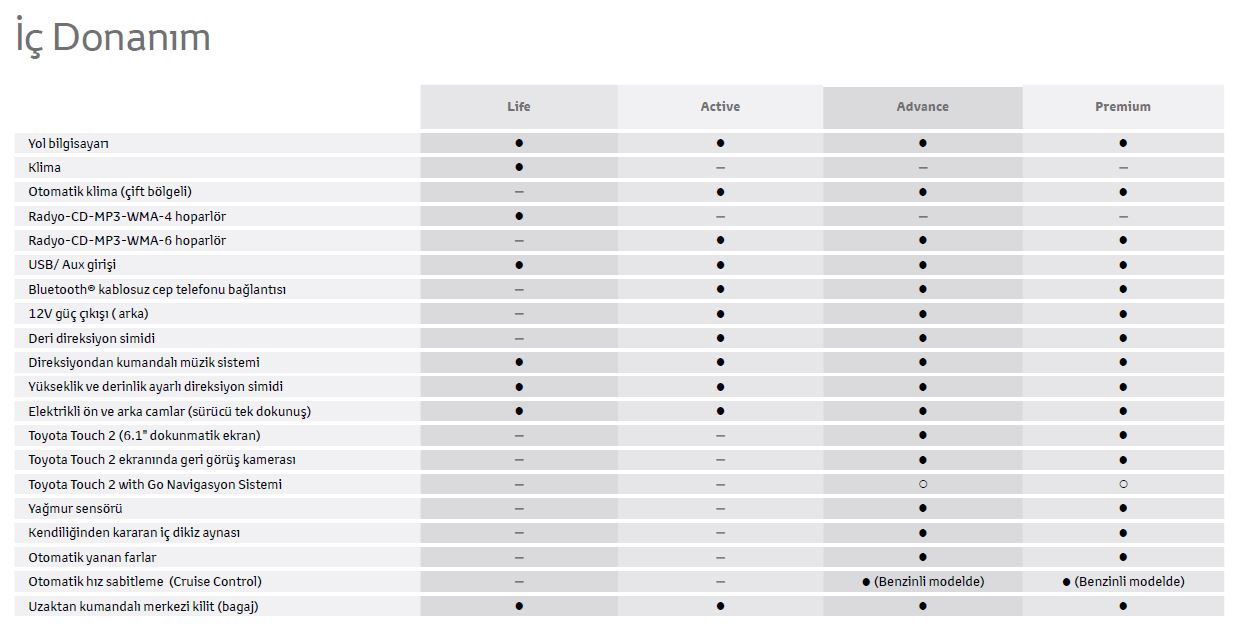Click the Advance trim column header
The width and height of the screenshot is (1250, 628).
pos(922,107)
